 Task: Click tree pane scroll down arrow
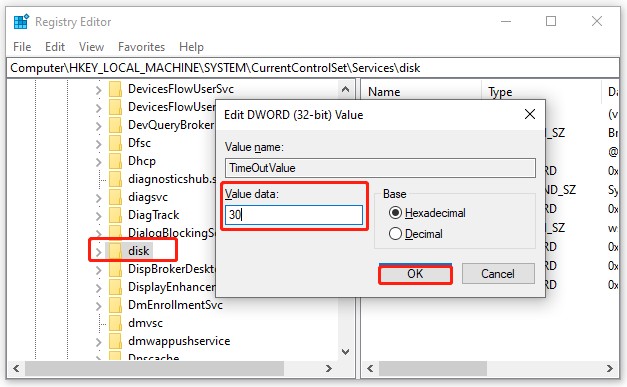(345, 352)
